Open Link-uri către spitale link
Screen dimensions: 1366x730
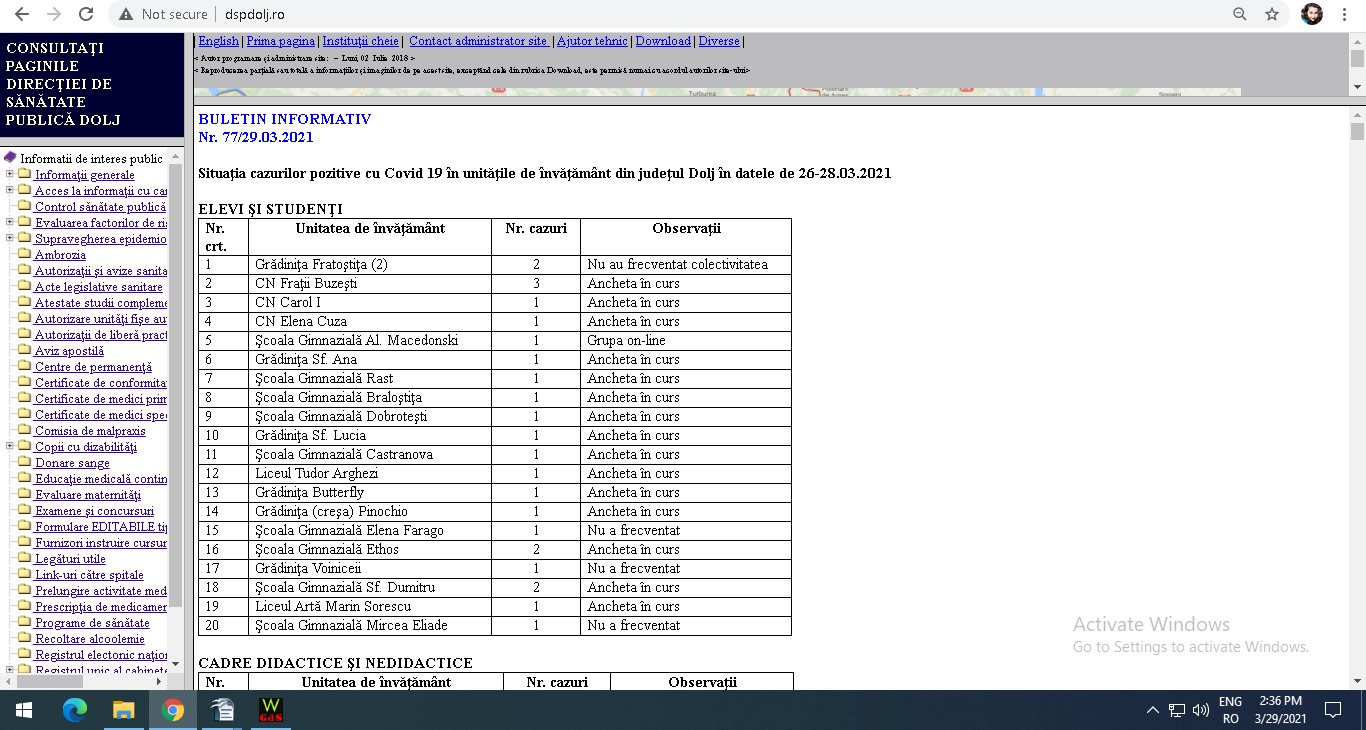[89, 574]
